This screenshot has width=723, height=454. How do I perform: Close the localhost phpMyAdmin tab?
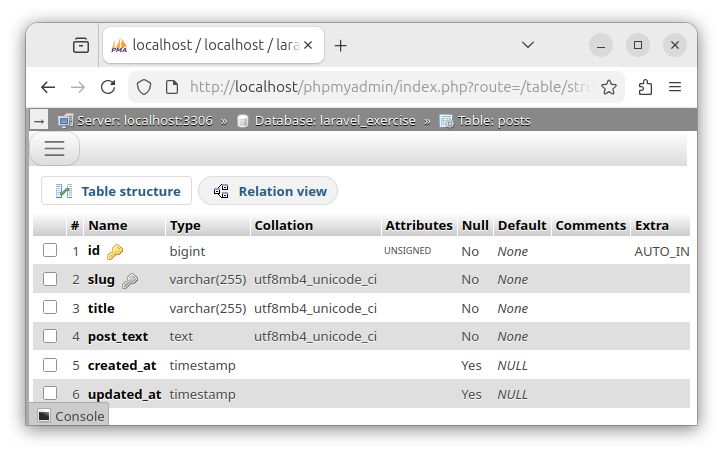pos(308,45)
